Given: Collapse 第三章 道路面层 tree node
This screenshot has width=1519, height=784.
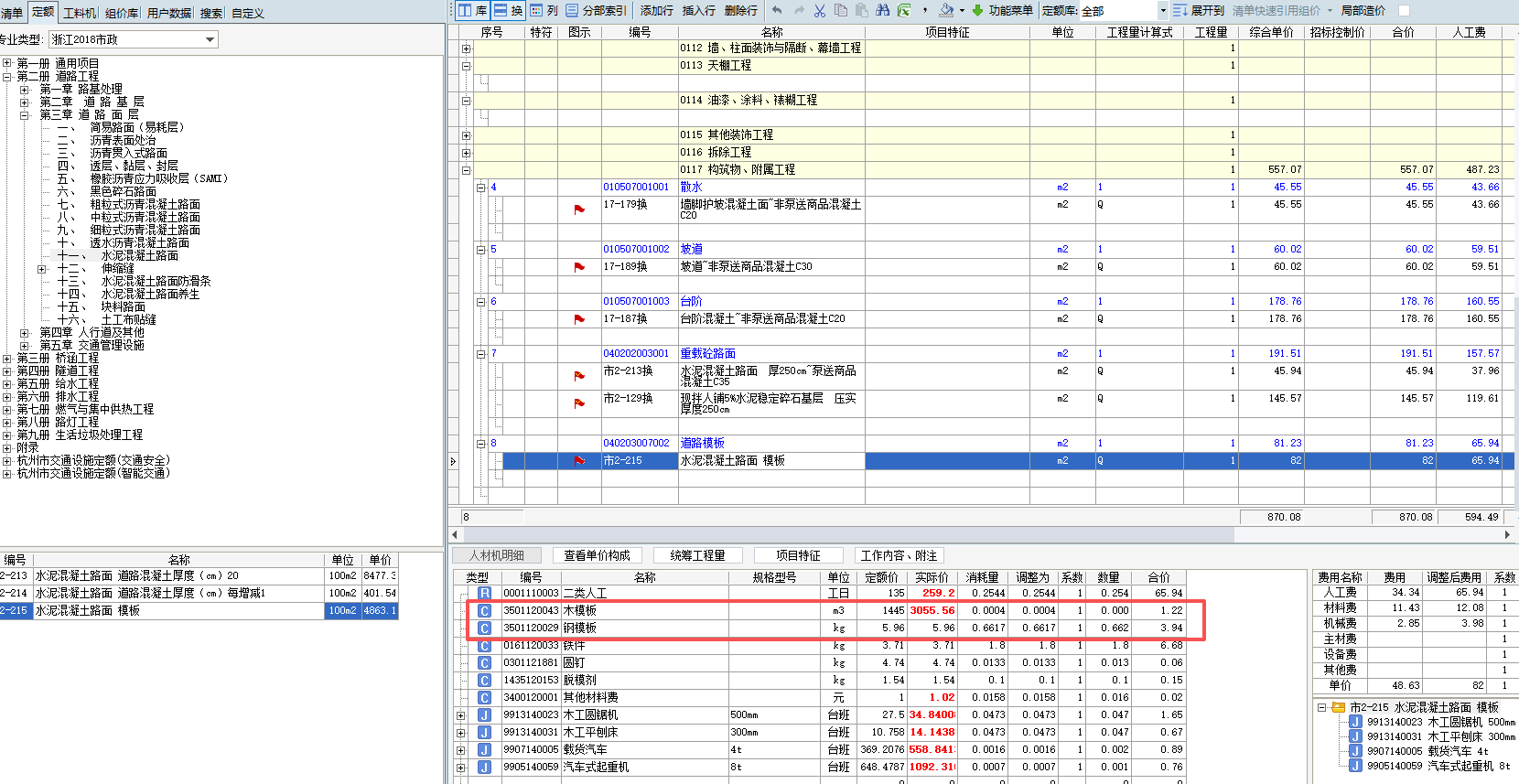Looking at the screenshot, I should pyautogui.click(x=25, y=114).
